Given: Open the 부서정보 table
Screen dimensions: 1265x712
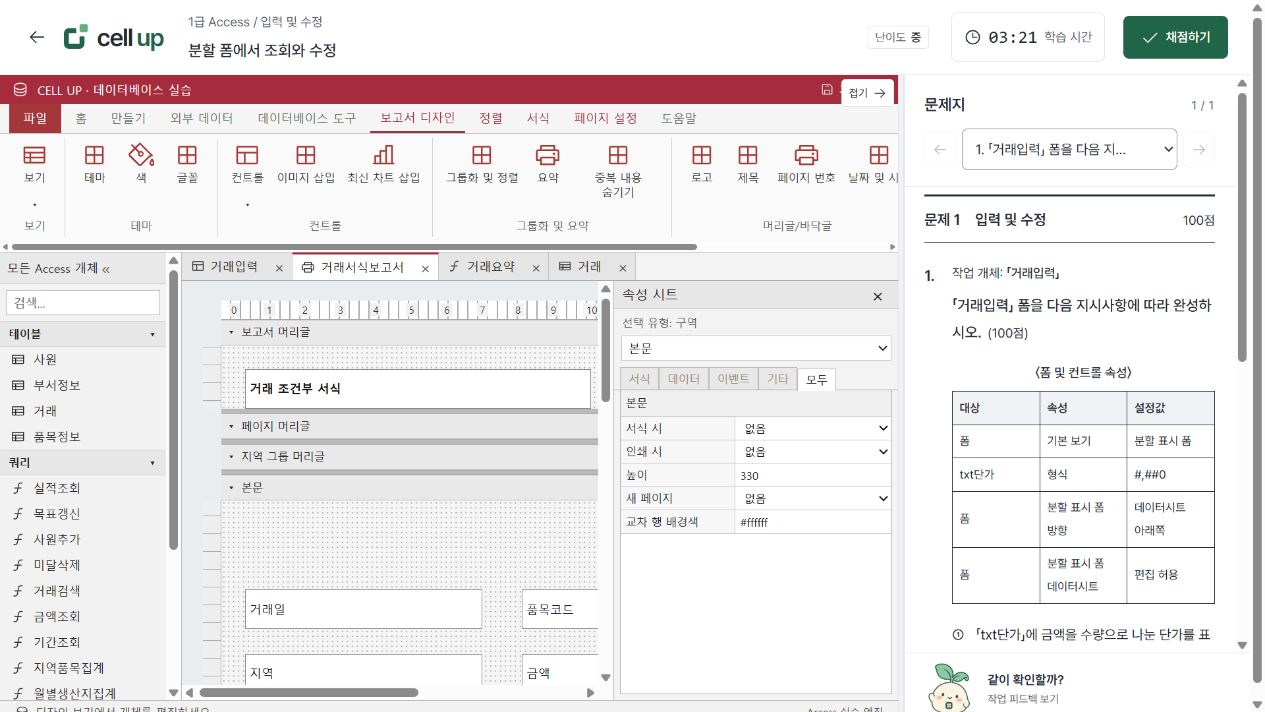Looking at the screenshot, I should click(x=57, y=385).
